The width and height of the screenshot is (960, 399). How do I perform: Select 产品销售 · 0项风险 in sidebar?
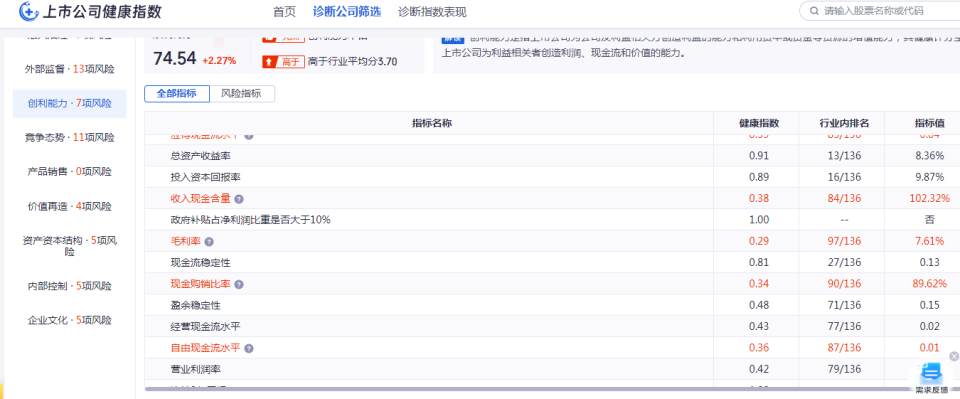pos(70,171)
